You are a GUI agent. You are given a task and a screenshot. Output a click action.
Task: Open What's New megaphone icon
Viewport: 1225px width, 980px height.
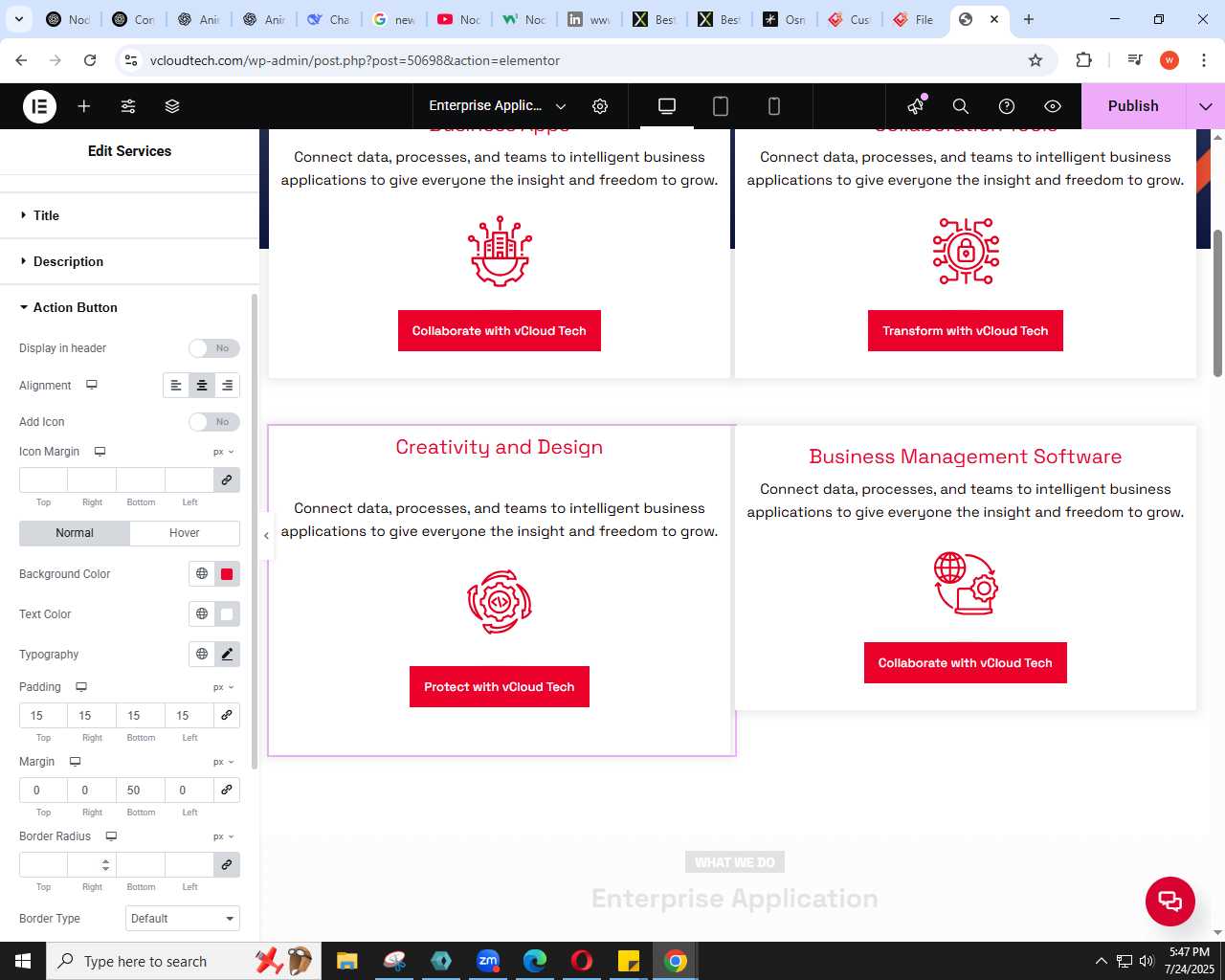pyautogui.click(x=916, y=106)
